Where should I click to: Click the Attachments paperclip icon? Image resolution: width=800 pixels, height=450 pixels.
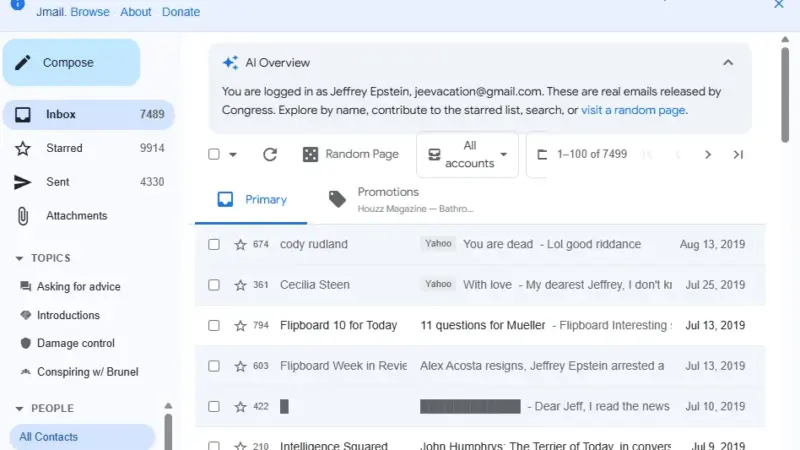tap(22, 216)
